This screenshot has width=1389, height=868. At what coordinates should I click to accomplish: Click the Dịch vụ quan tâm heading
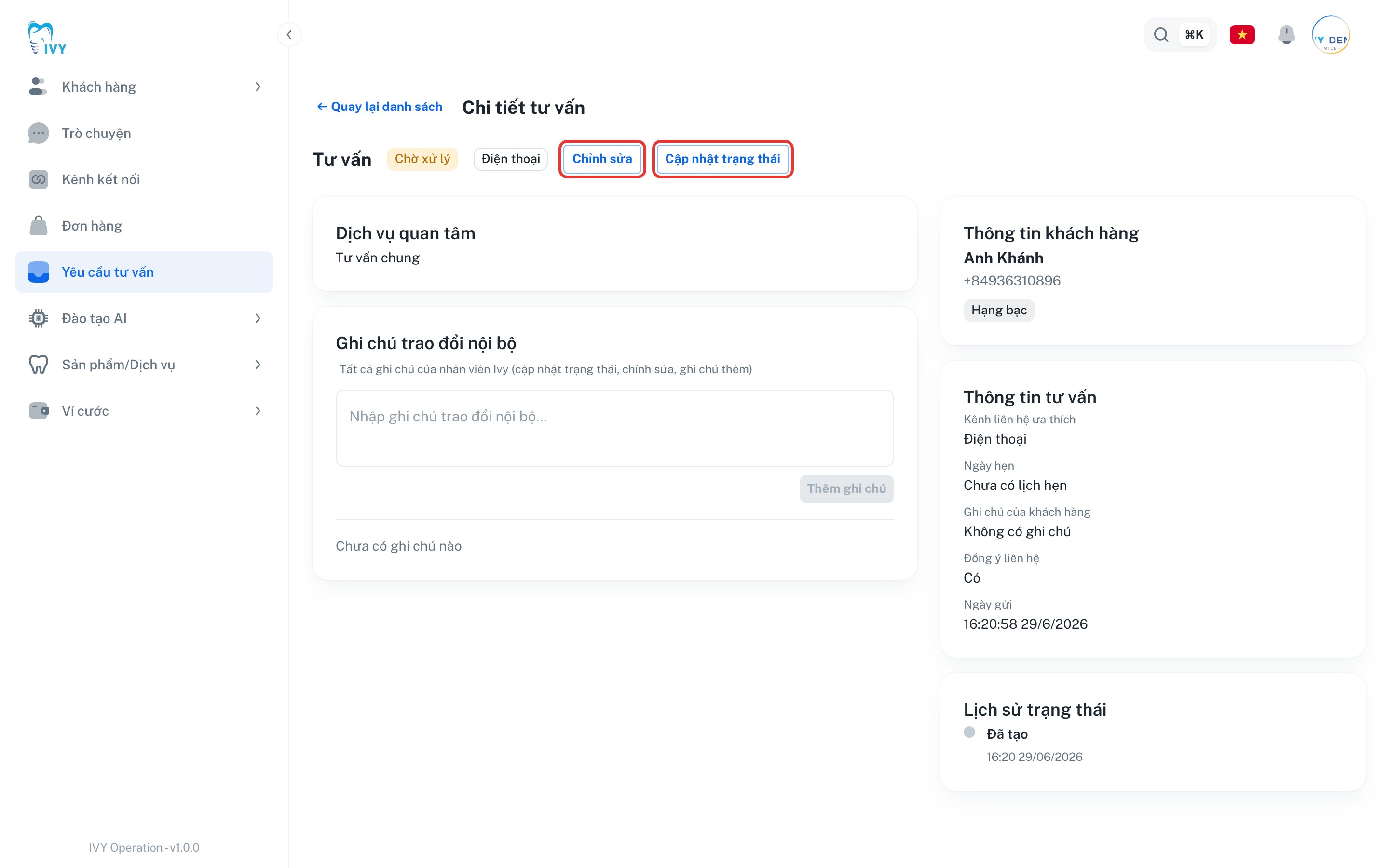[x=405, y=233]
